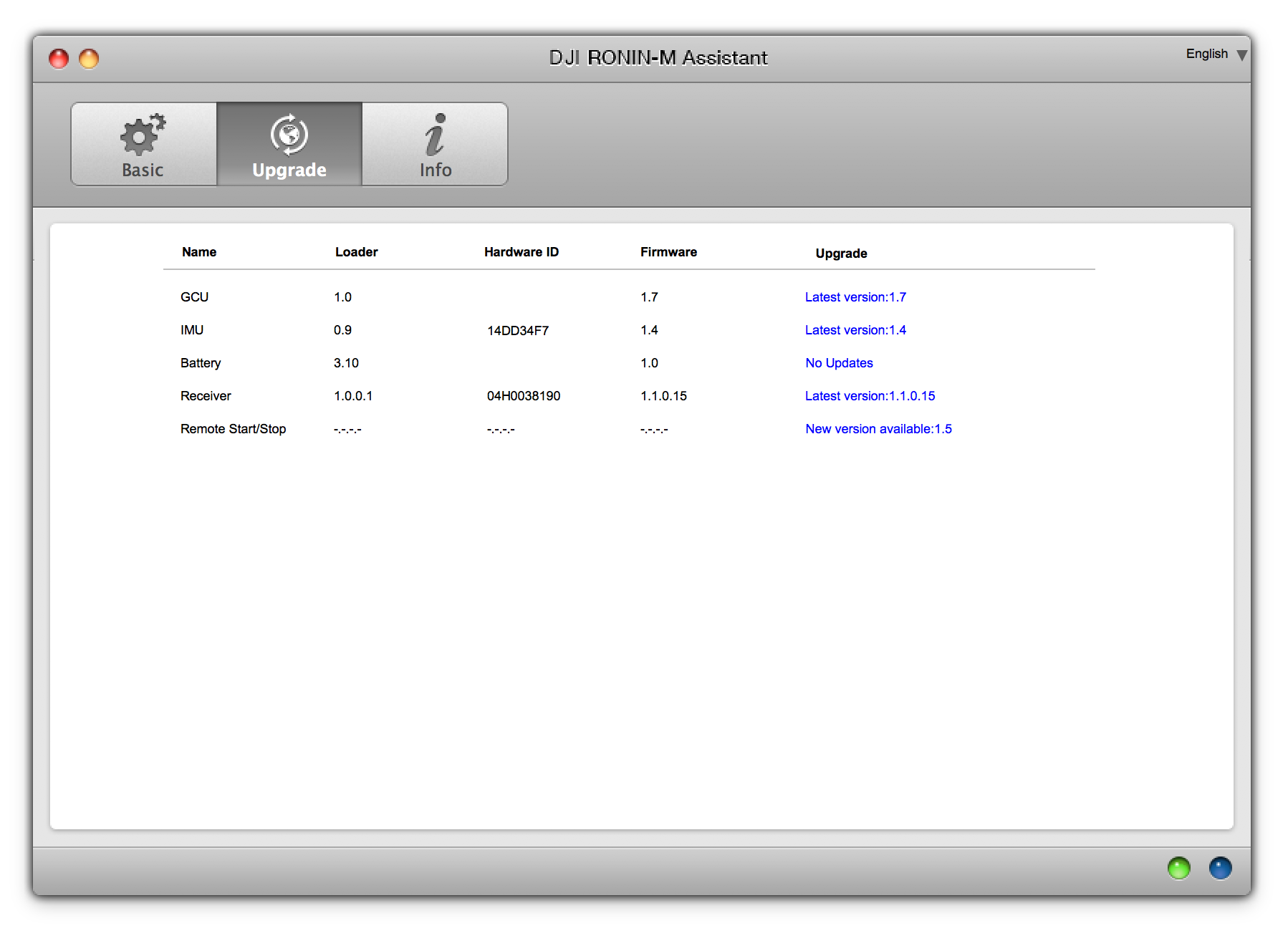
Task: Click GCU firmware value 1.7
Action: [649, 297]
